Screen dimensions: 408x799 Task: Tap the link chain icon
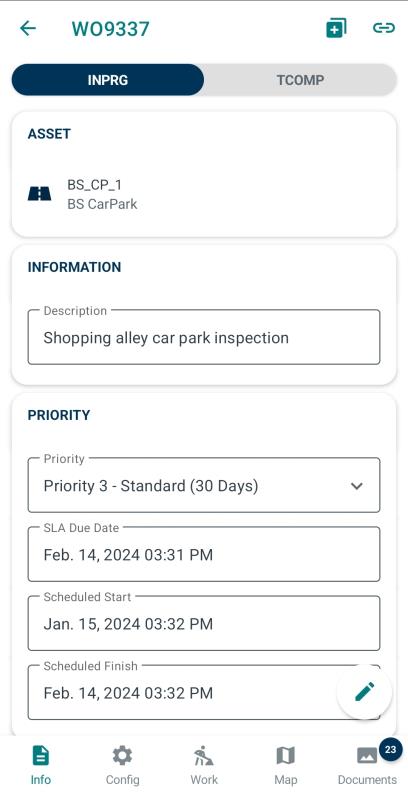(384, 28)
